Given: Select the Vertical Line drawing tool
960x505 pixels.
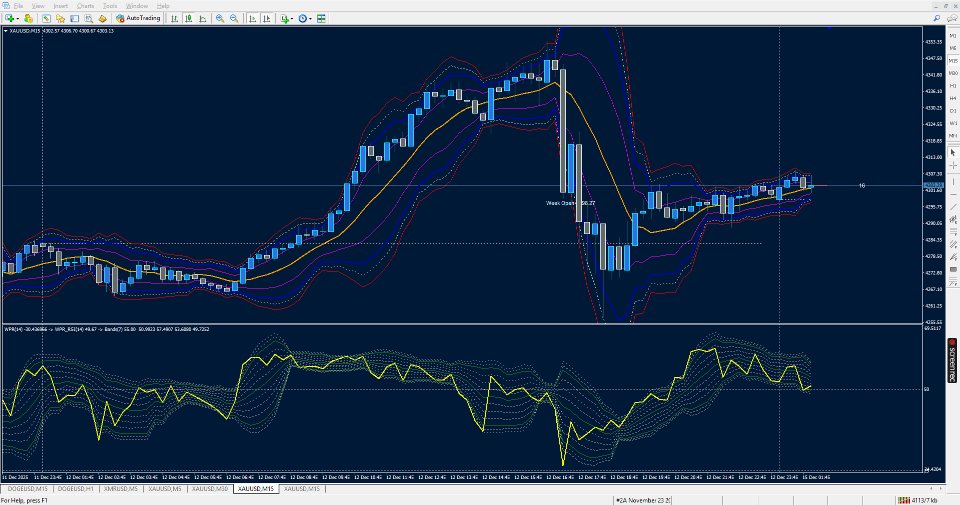Looking at the screenshot, I should tap(953, 182).
